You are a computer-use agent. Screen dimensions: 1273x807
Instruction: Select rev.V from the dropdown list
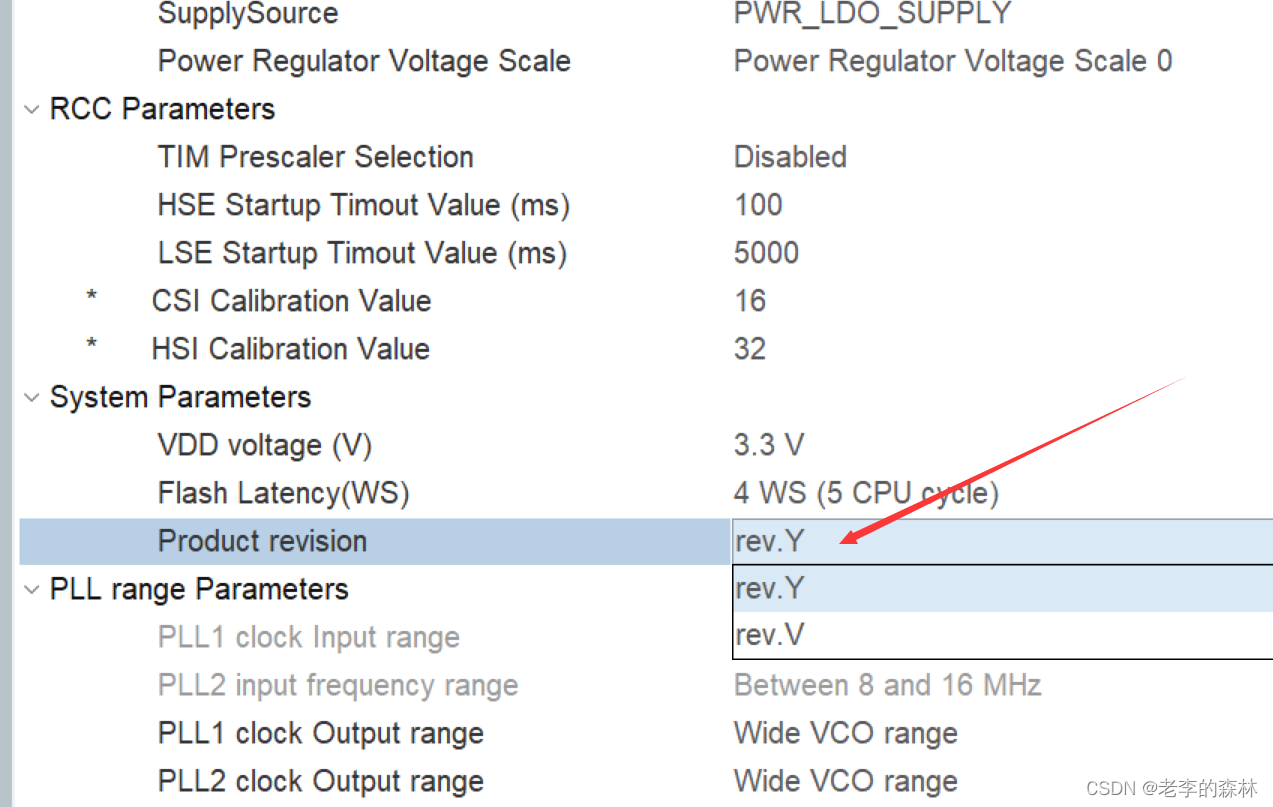click(x=1002, y=635)
